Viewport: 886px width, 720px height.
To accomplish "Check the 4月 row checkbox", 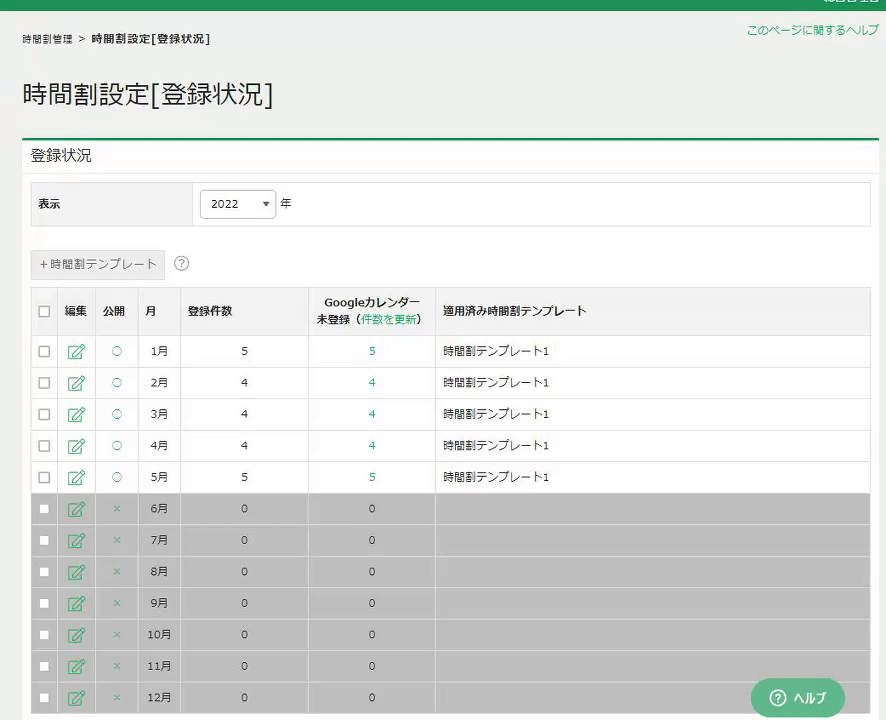I will tap(44, 446).
